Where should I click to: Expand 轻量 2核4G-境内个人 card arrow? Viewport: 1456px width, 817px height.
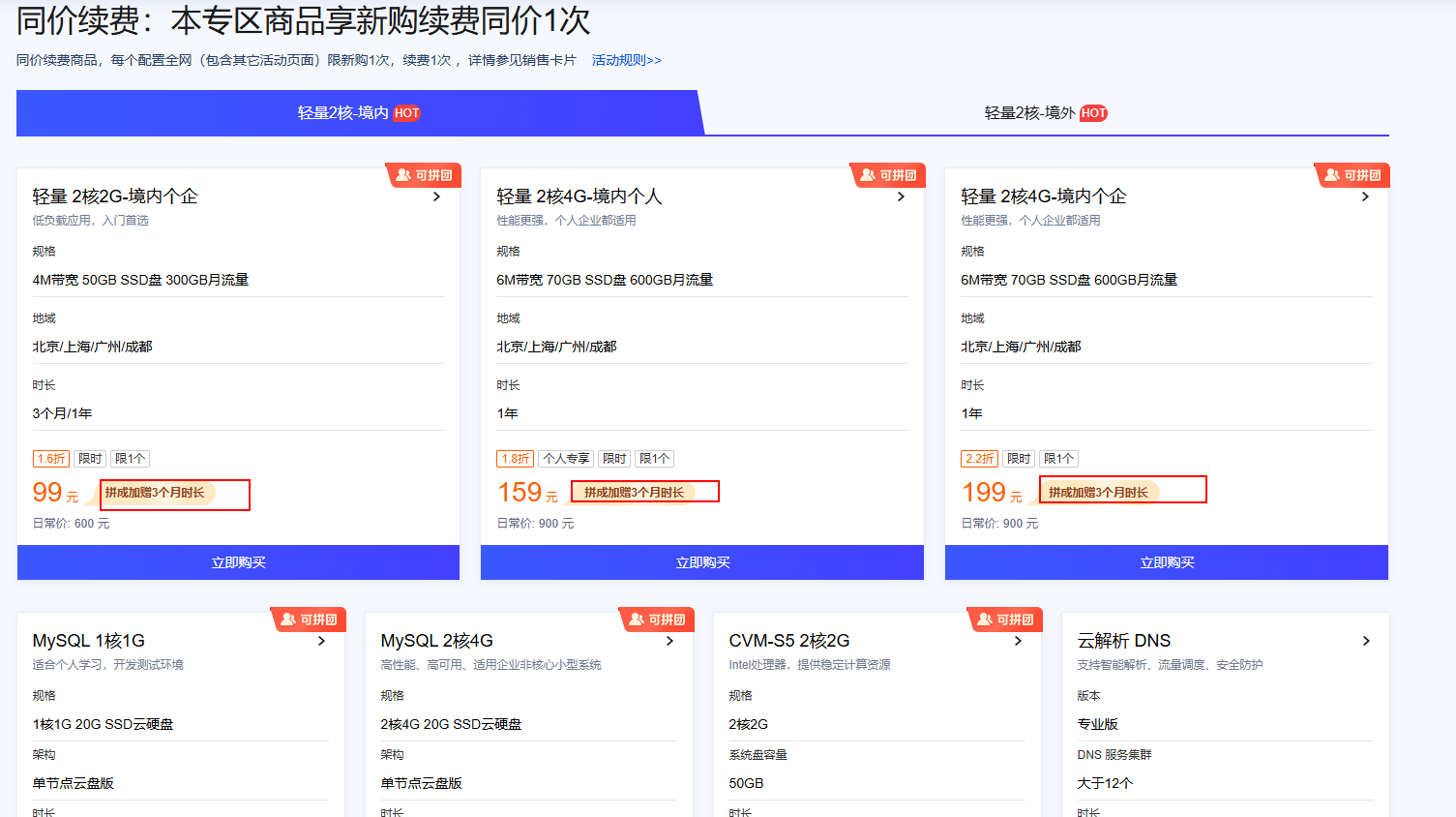[x=902, y=197]
